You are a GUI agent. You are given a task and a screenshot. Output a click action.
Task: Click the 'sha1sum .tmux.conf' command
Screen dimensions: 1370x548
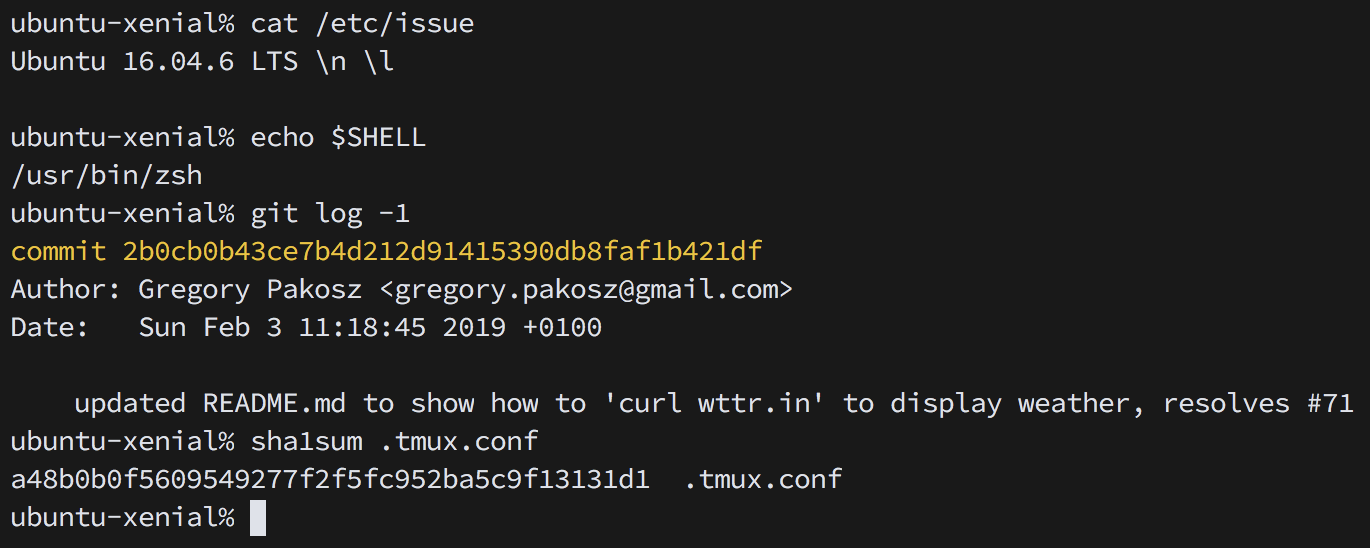[394, 441]
